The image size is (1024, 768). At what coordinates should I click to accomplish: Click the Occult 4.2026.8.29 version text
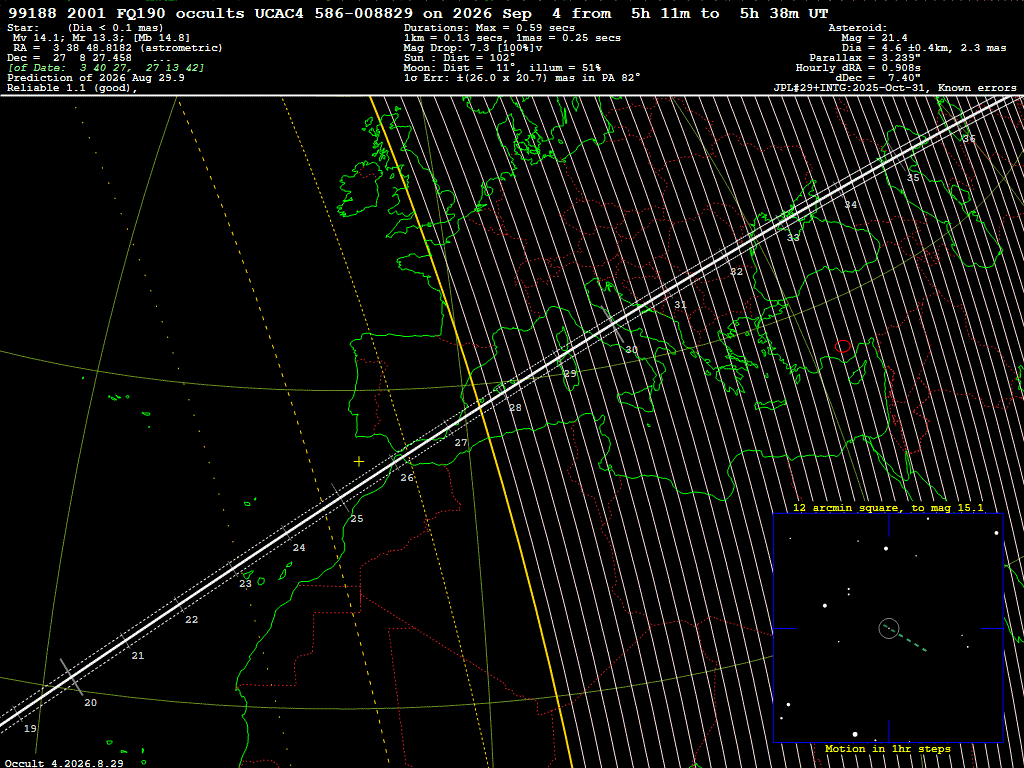(64, 763)
